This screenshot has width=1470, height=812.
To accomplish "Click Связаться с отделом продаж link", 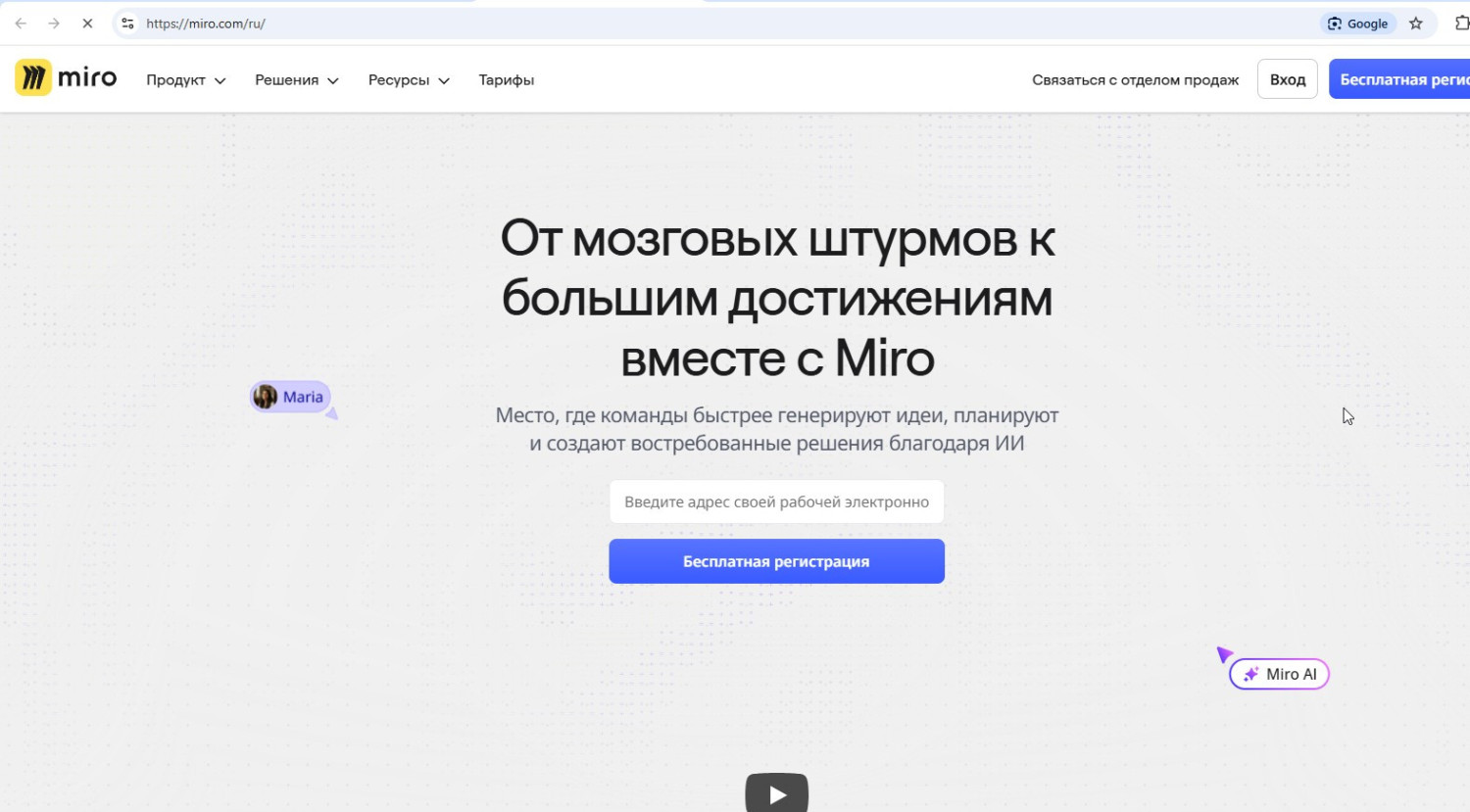I will [x=1135, y=80].
